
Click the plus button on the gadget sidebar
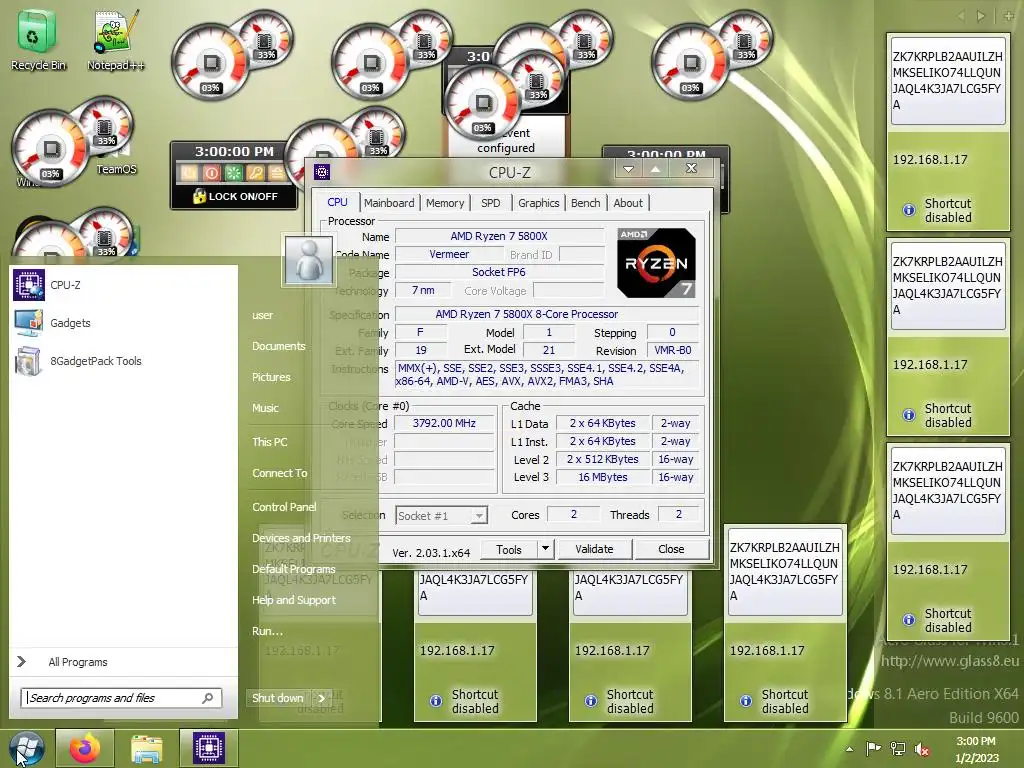pyautogui.click(x=1010, y=16)
